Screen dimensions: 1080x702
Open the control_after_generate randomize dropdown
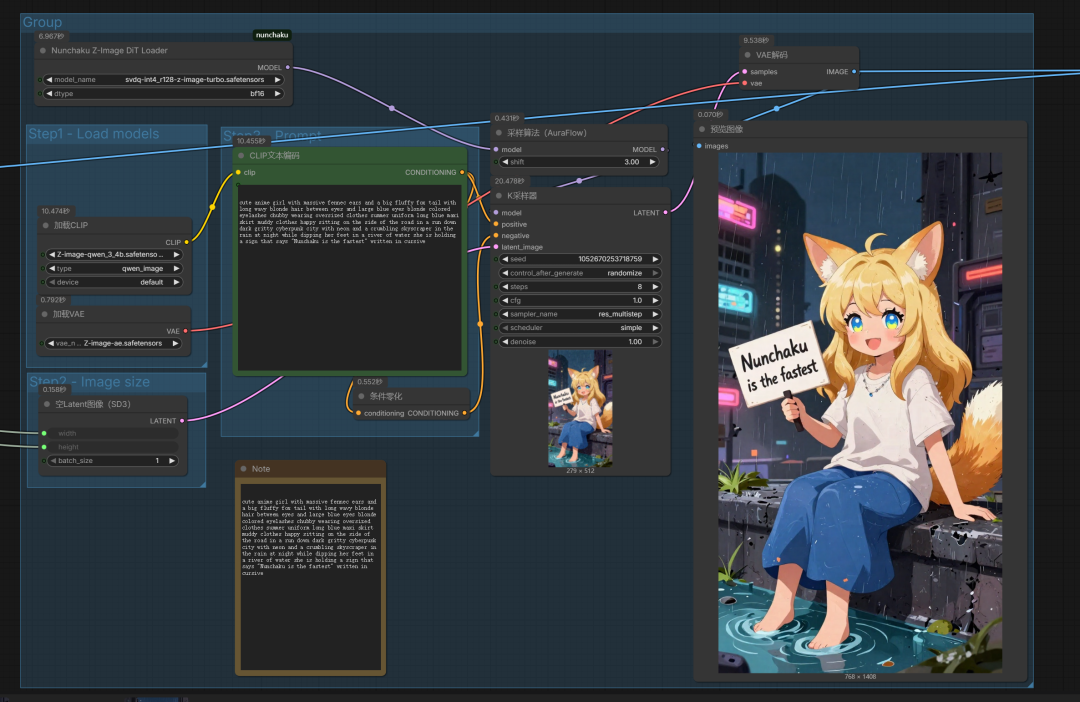pyautogui.click(x=580, y=273)
